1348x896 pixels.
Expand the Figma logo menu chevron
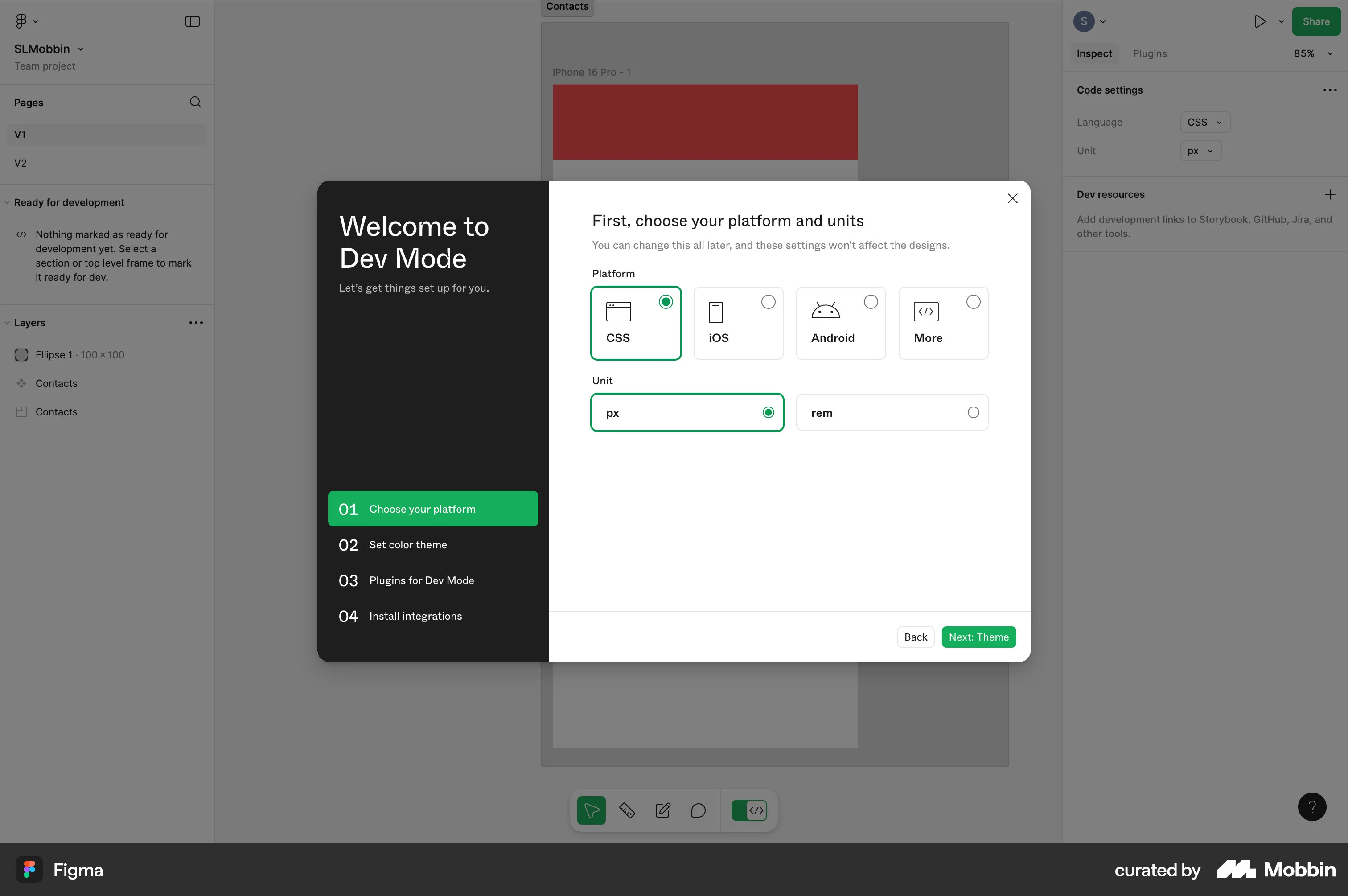(x=35, y=22)
